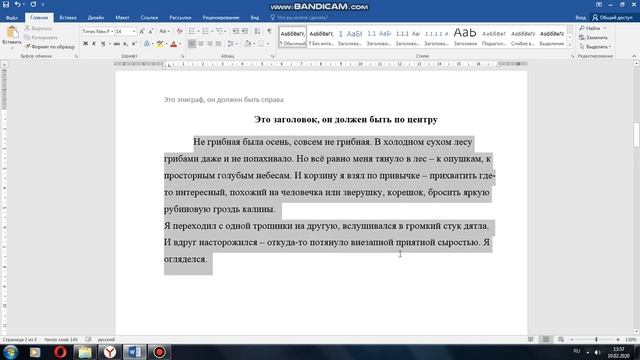Apply the Слабое выделение style
This screenshot has width=640, height=360.
[x=523, y=37]
